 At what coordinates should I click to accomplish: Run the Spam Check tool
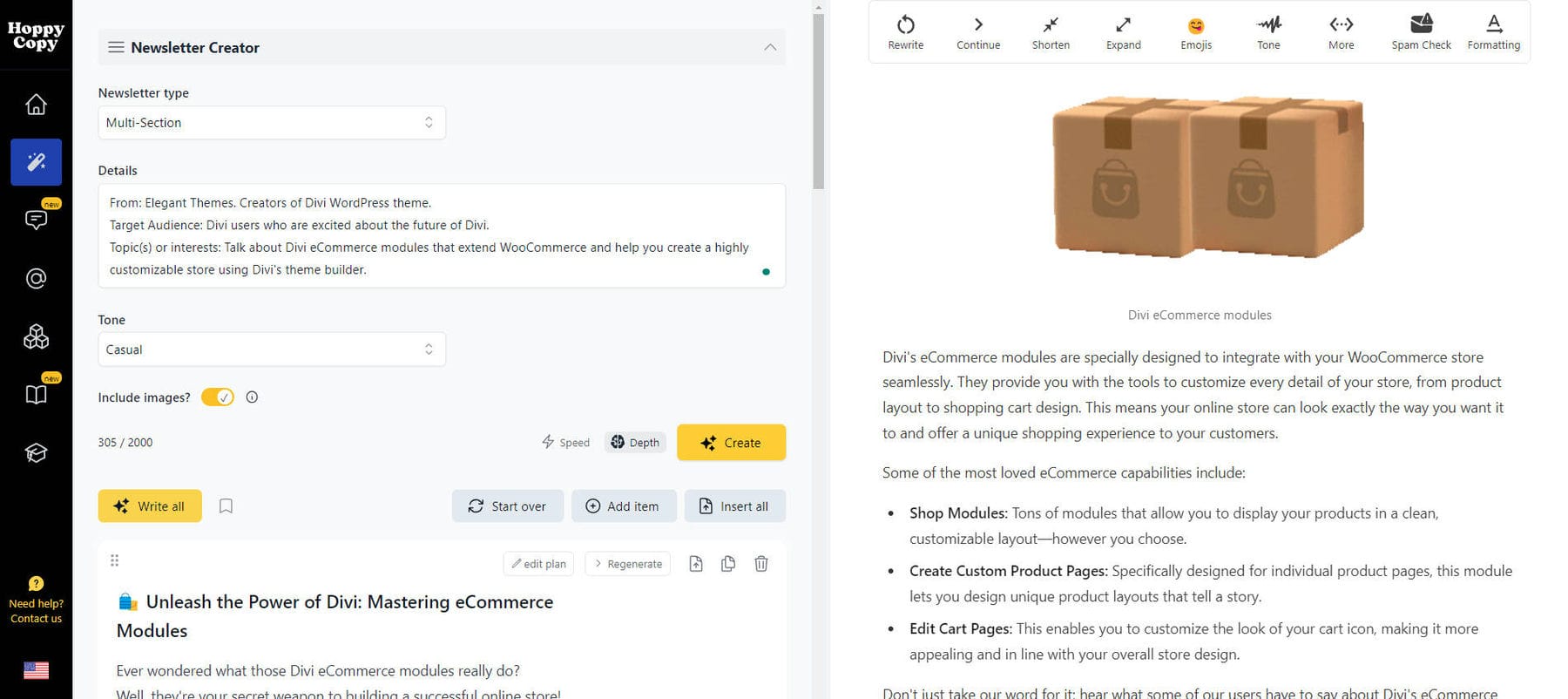pyautogui.click(x=1422, y=32)
